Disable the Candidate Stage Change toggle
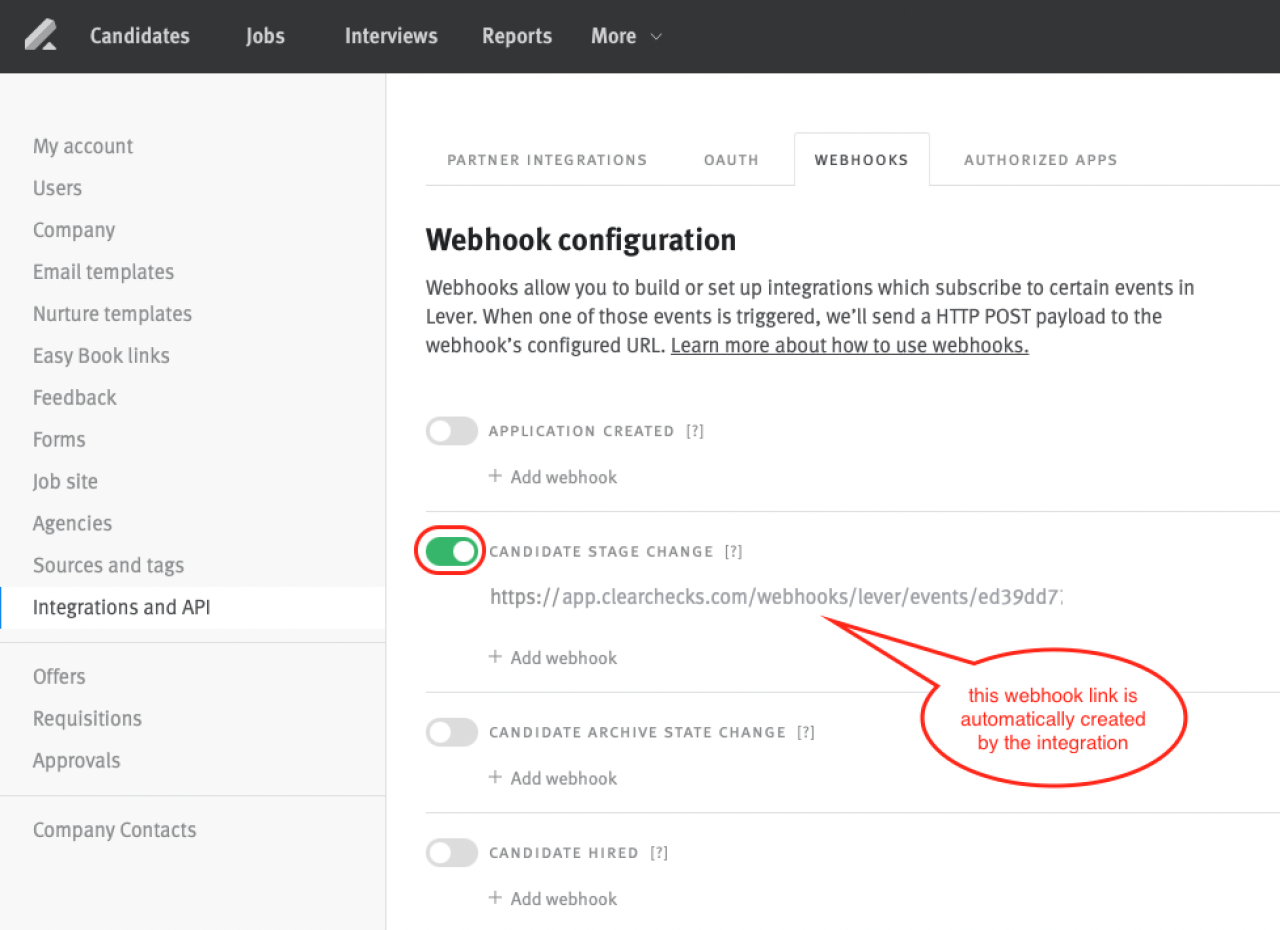 click(452, 552)
